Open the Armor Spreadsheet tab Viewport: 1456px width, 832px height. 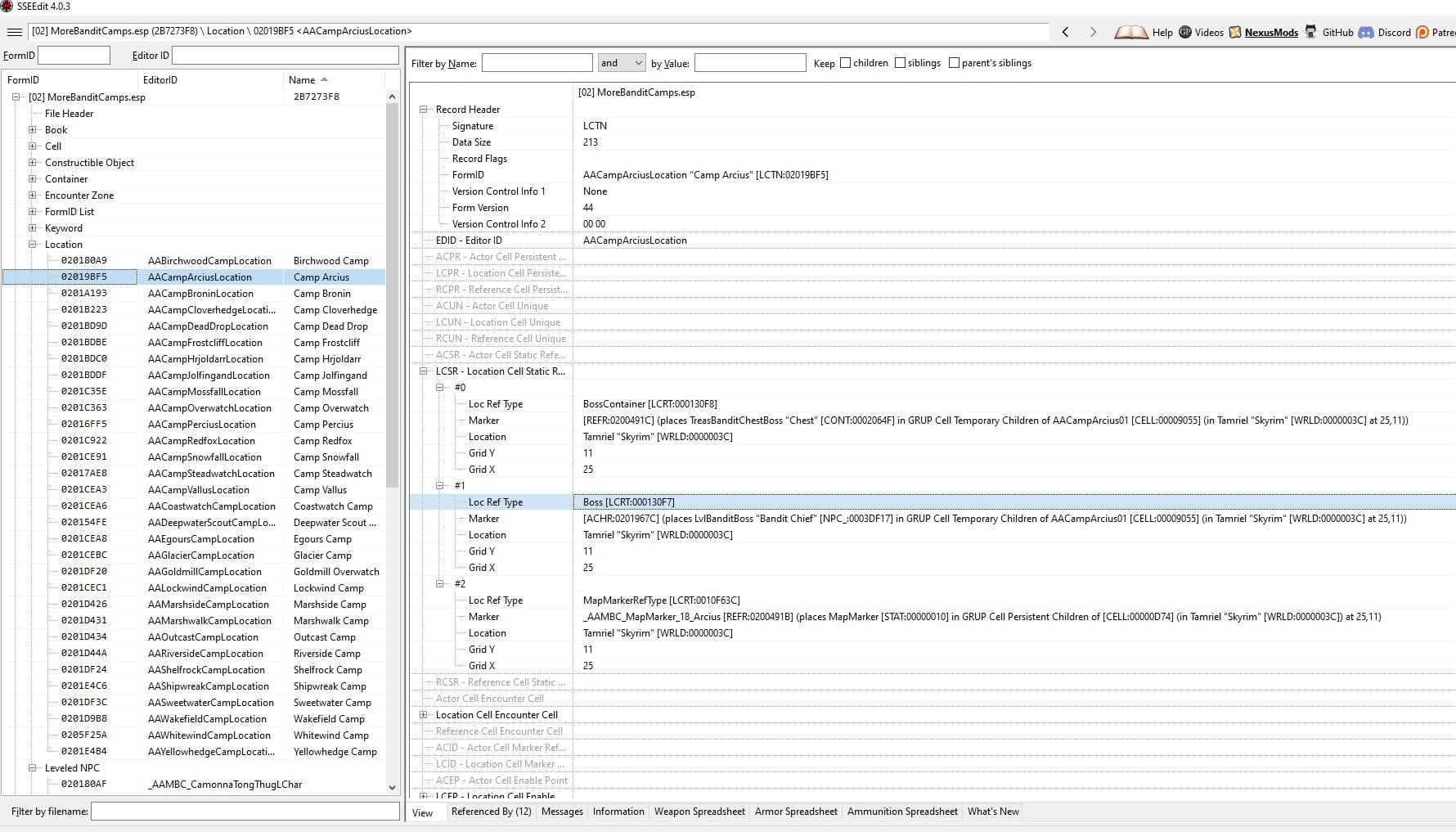point(796,812)
